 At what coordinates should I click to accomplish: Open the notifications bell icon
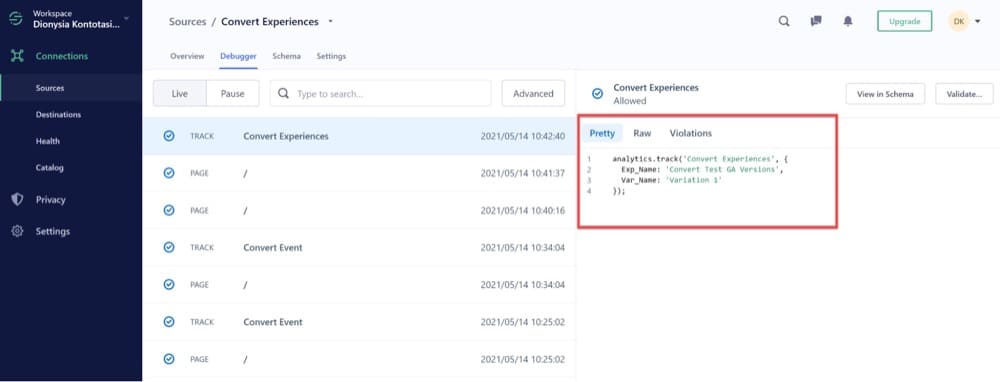click(848, 21)
